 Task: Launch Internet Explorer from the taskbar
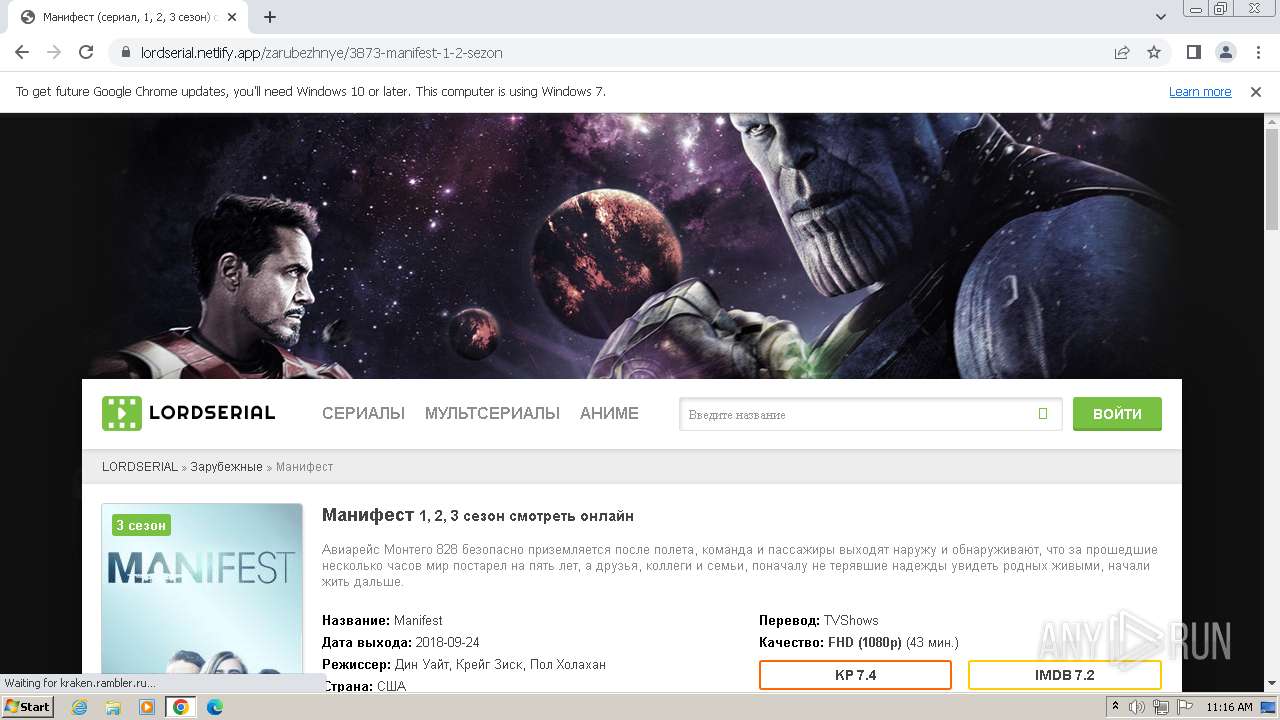pos(79,707)
